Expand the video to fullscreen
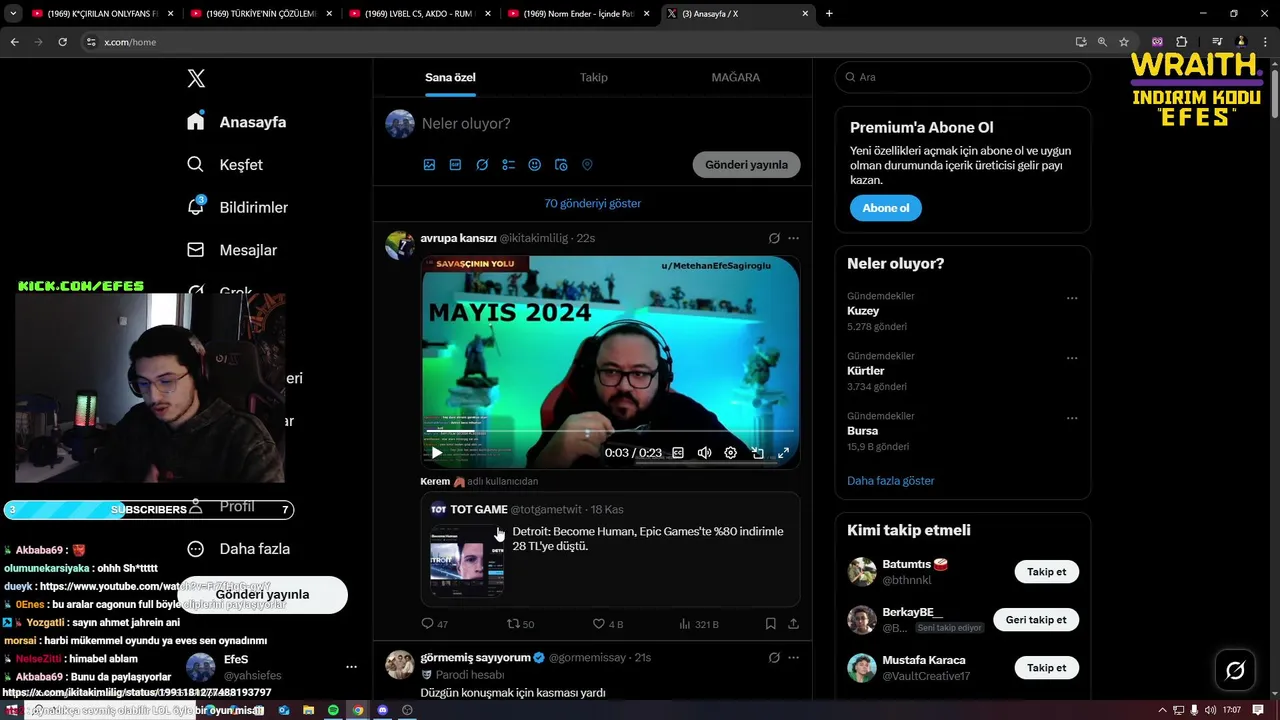Viewport: 1280px width, 720px height. [784, 453]
